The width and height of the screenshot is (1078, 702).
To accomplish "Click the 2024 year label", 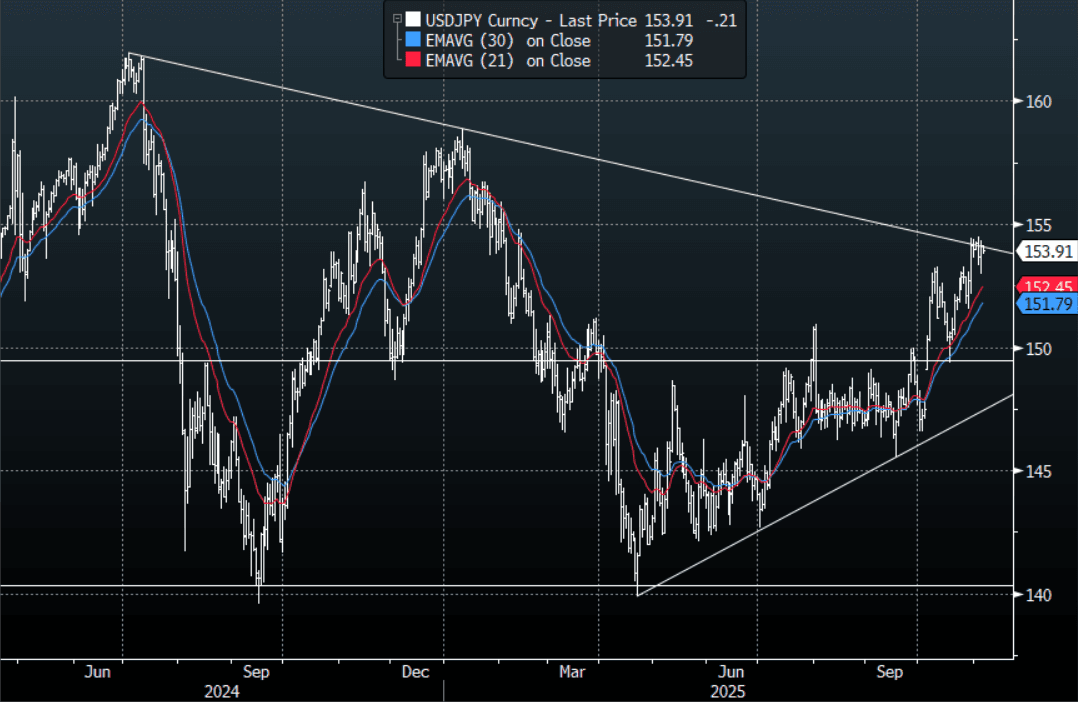I will [x=222, y=692].
